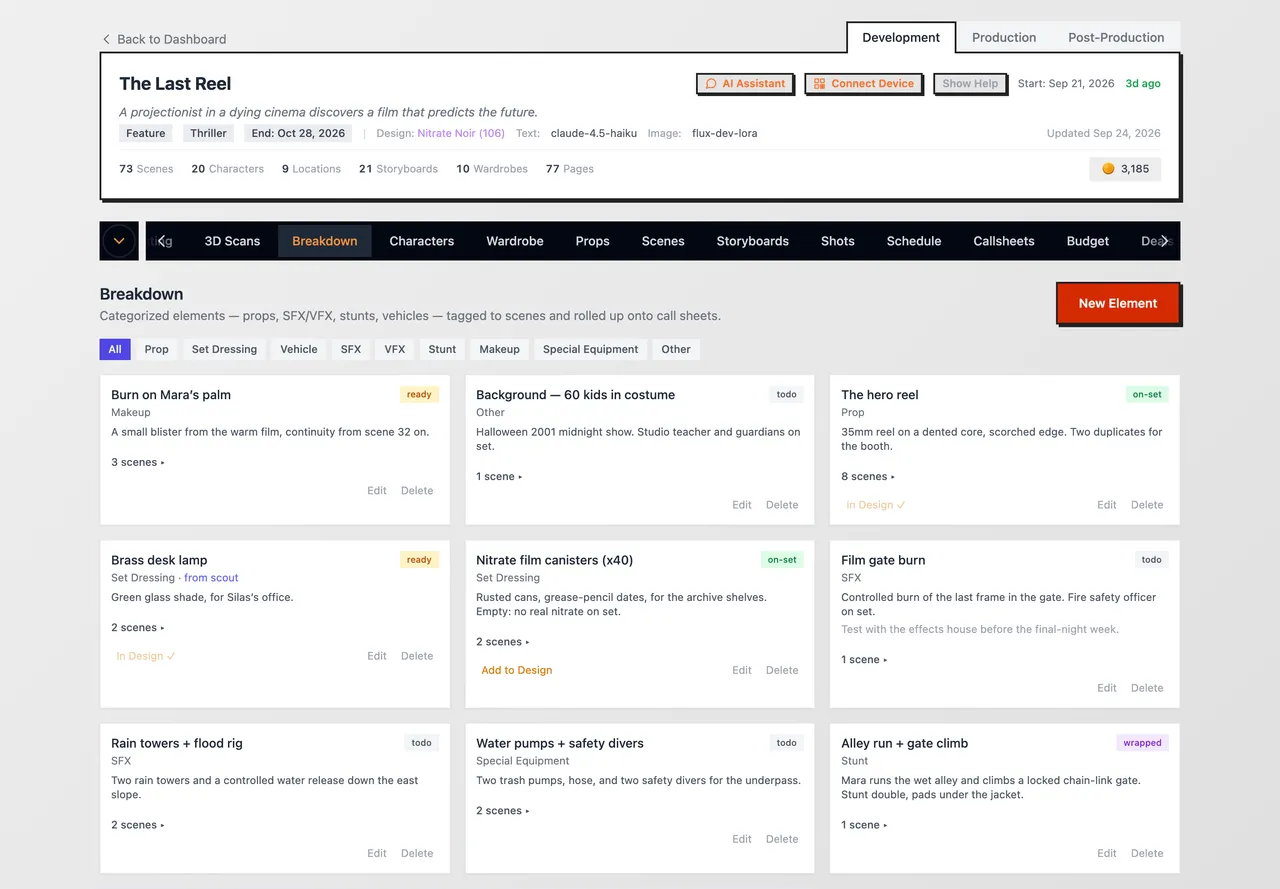Click the Back to Dashboard chevron icon
This screenshot has width=1280, height=889.
(x=106, y=39)
